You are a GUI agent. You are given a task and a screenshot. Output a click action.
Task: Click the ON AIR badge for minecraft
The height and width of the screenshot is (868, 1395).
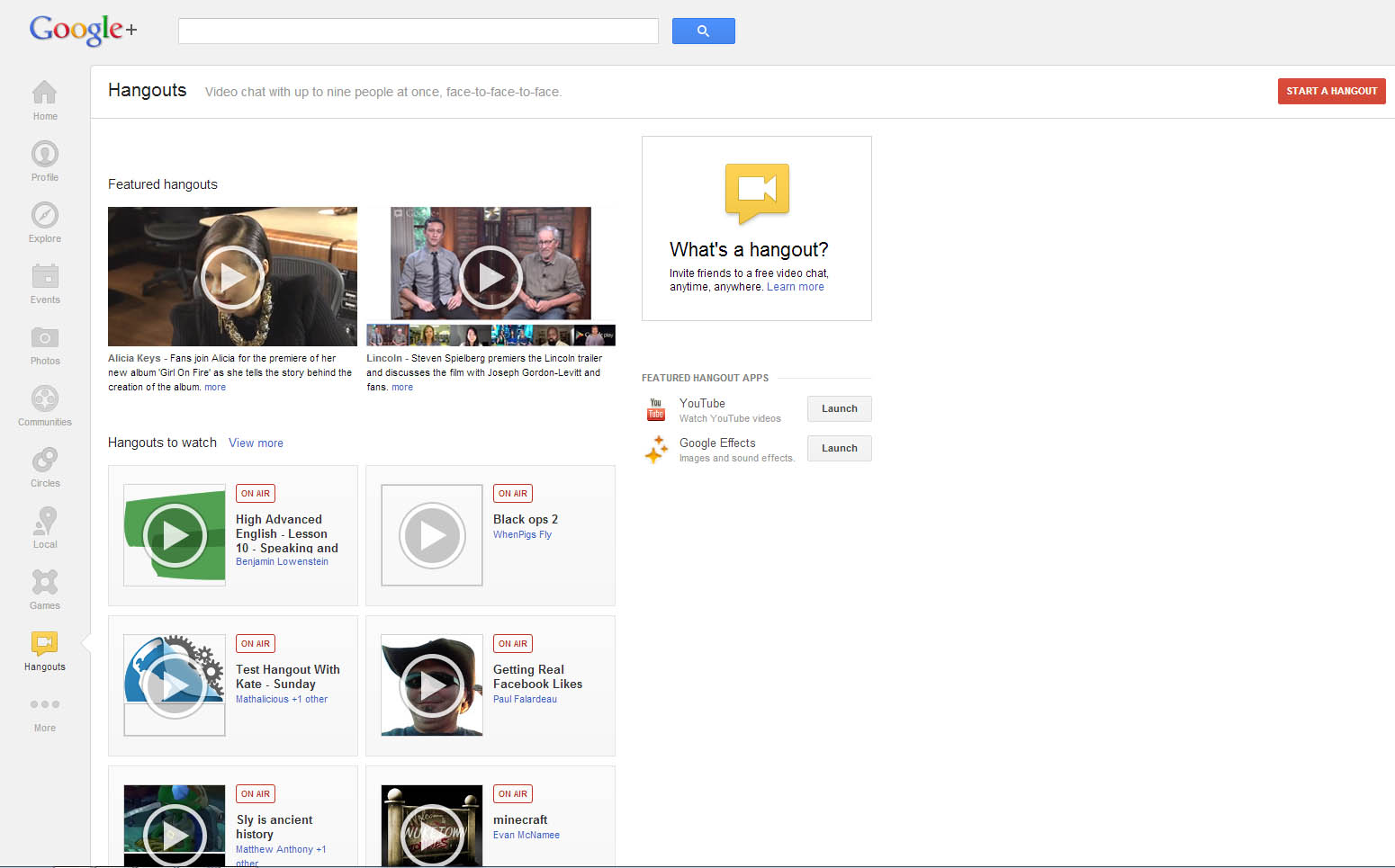[x=513, y=794]
